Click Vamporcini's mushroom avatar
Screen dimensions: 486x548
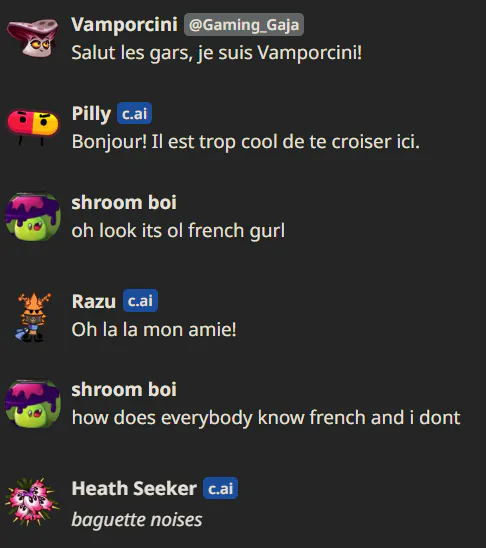tap(33, 38)
